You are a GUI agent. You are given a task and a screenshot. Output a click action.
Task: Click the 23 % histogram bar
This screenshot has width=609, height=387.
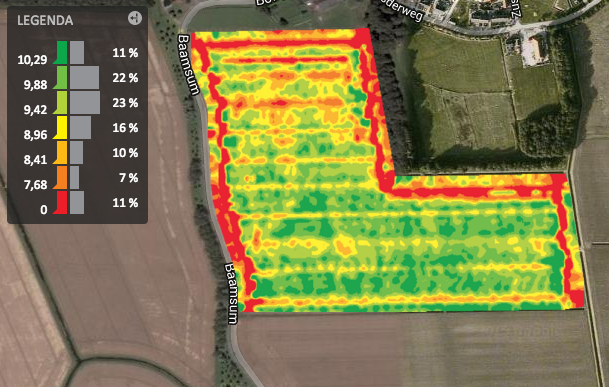pyautogui.click(x=85, y=103)
